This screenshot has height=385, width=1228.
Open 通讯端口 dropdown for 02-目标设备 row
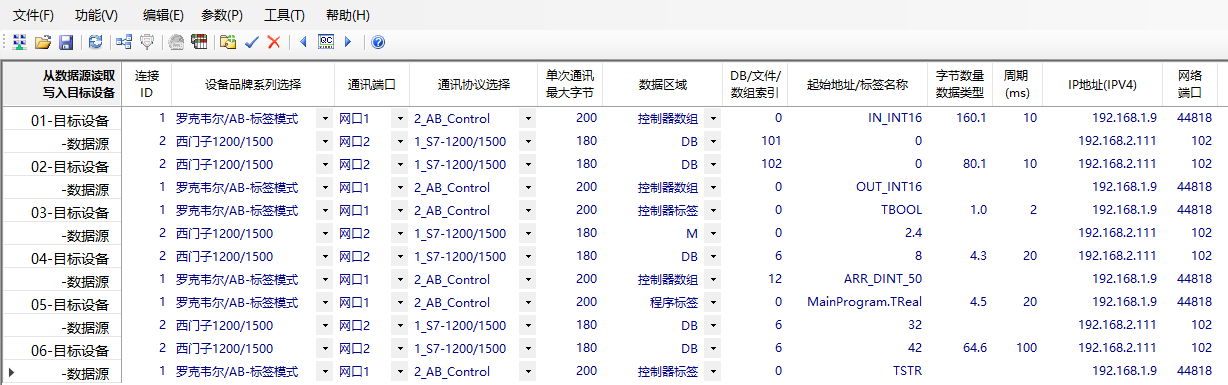[x=399, y=164]
